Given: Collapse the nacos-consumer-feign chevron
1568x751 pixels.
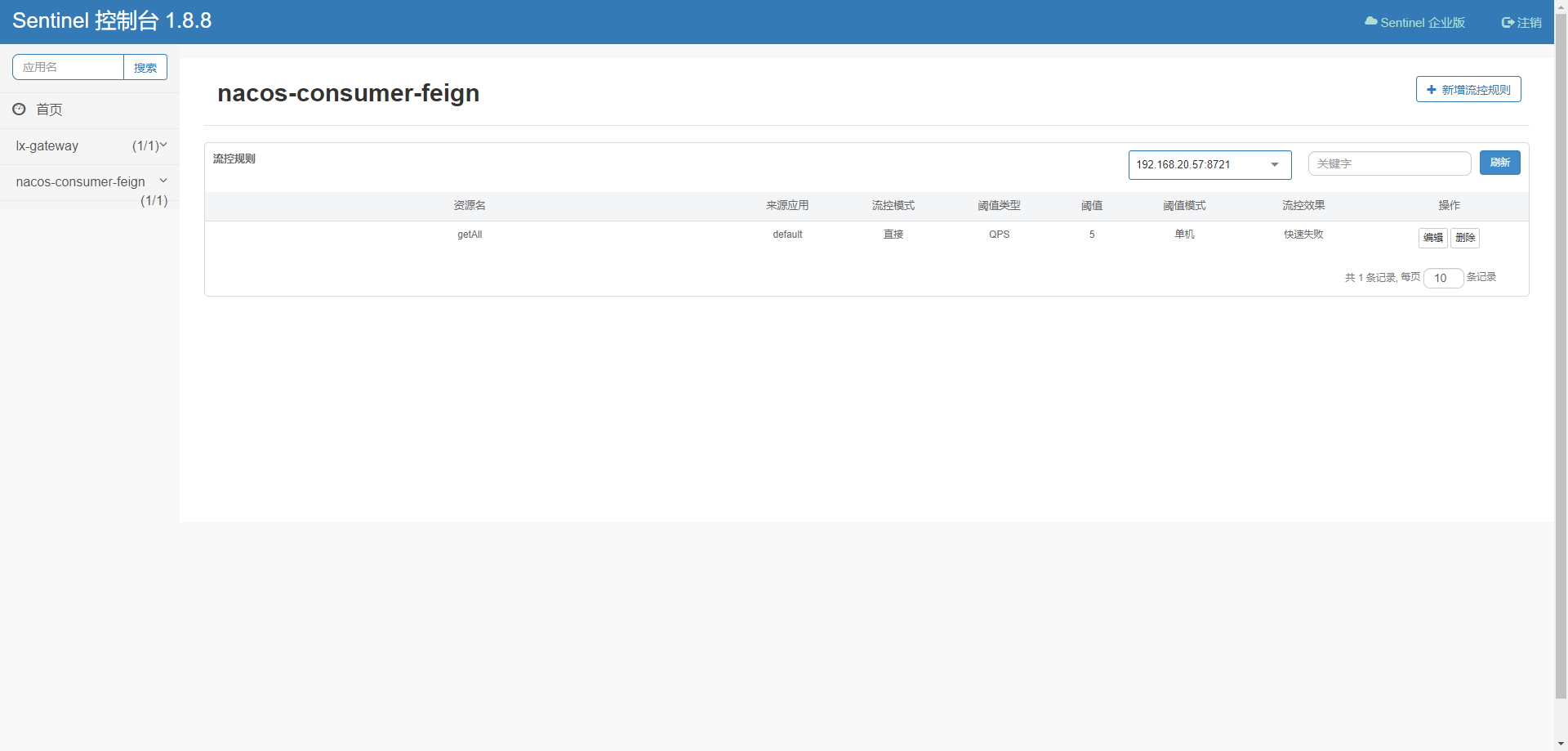Looking at the screenshot, I should [163, 181].
